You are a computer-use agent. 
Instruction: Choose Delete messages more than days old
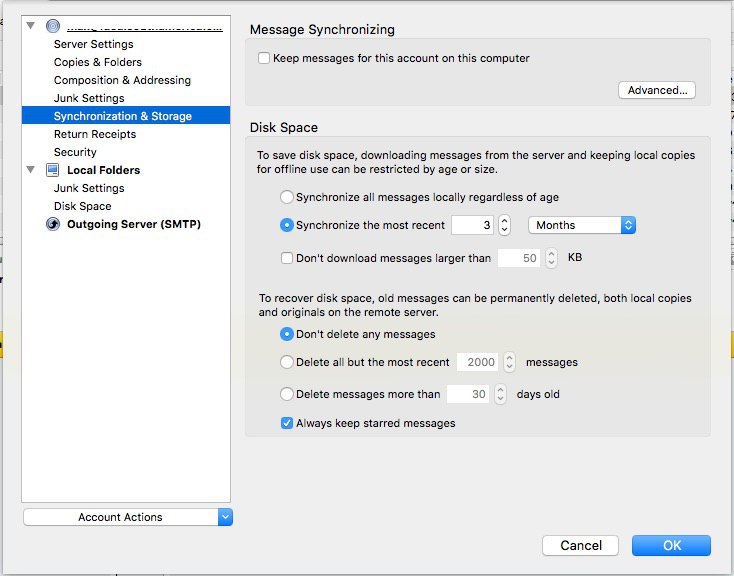(x=287, y=394)
